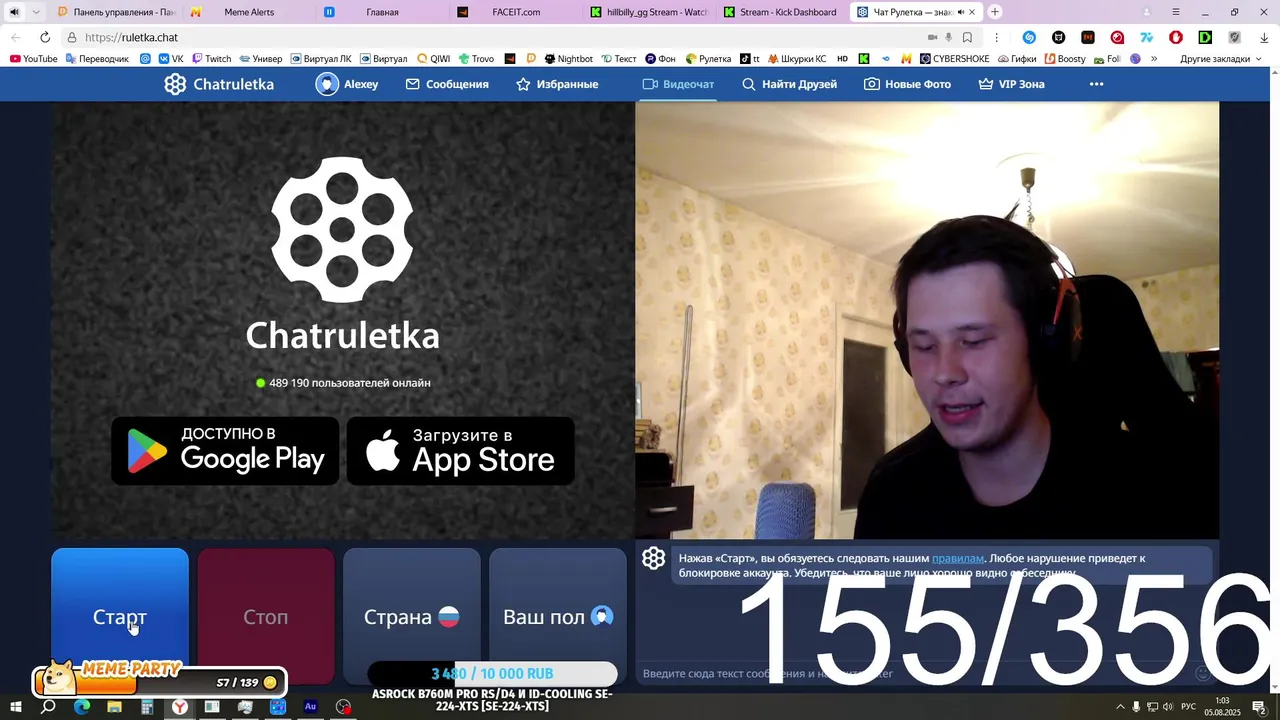Switch to Панель управления browser tab
Screen dimensions: 1280x720
116,12
